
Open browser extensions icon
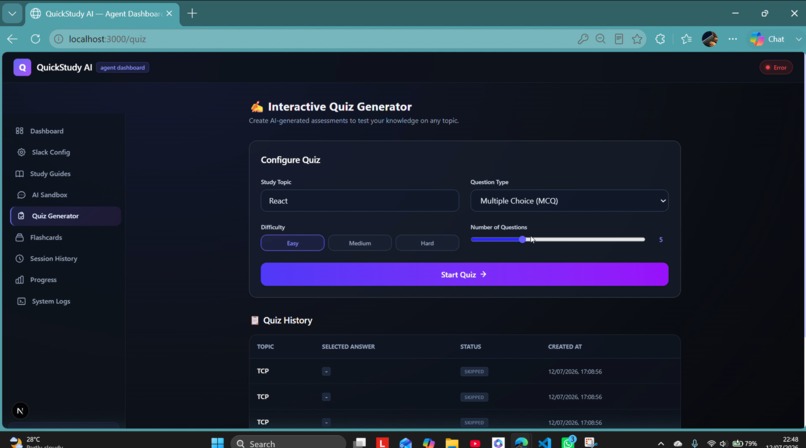tap(660, 39)
